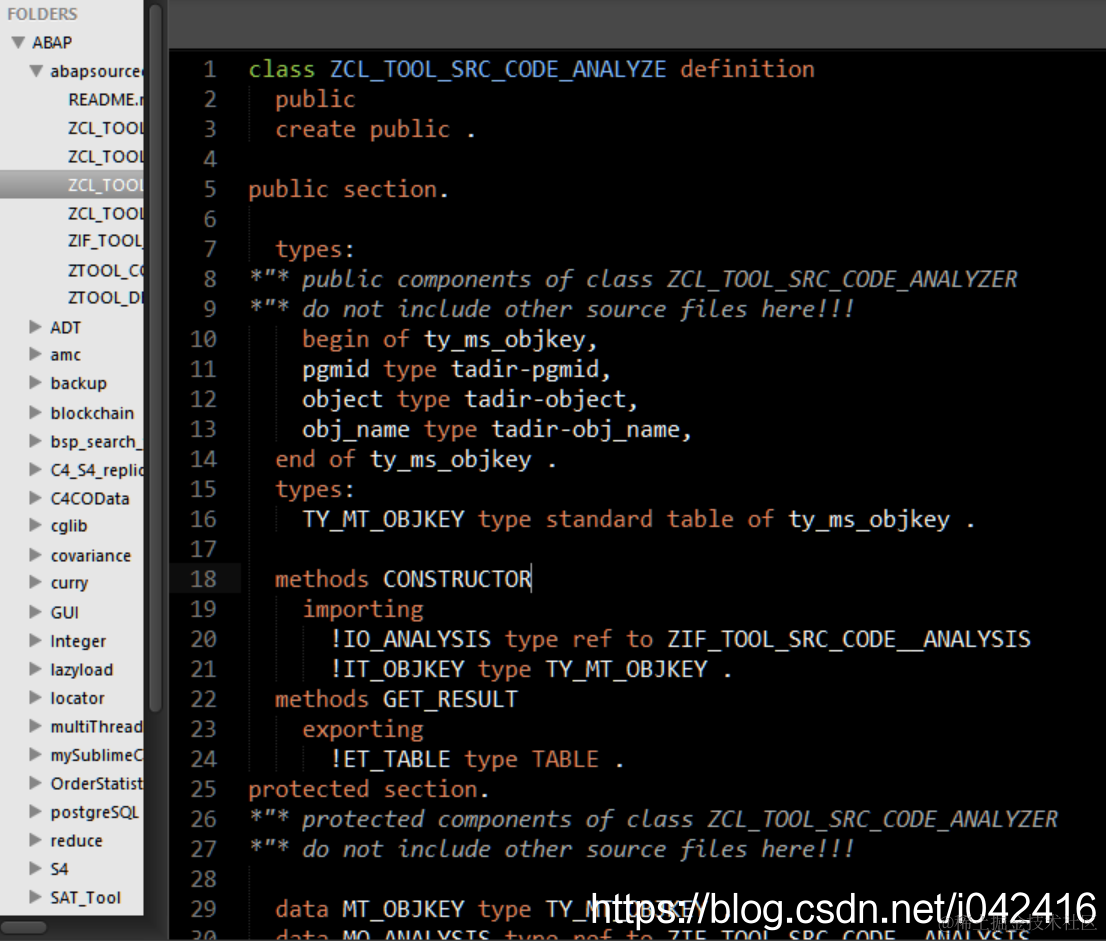
Task: Click the sidebar horizontal scrollbar
Action: tap(24, 927)
